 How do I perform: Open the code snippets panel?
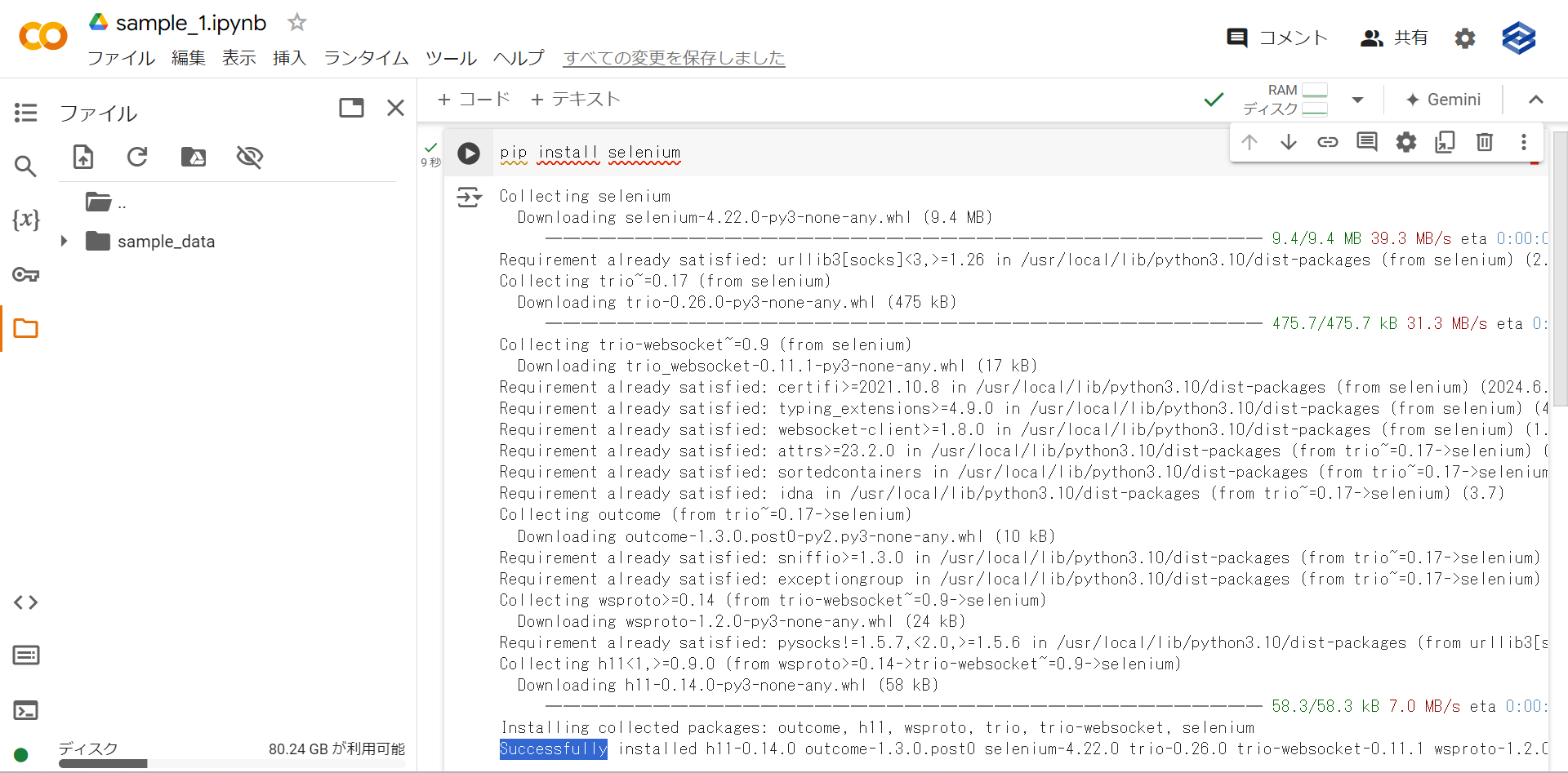[25, 602]
